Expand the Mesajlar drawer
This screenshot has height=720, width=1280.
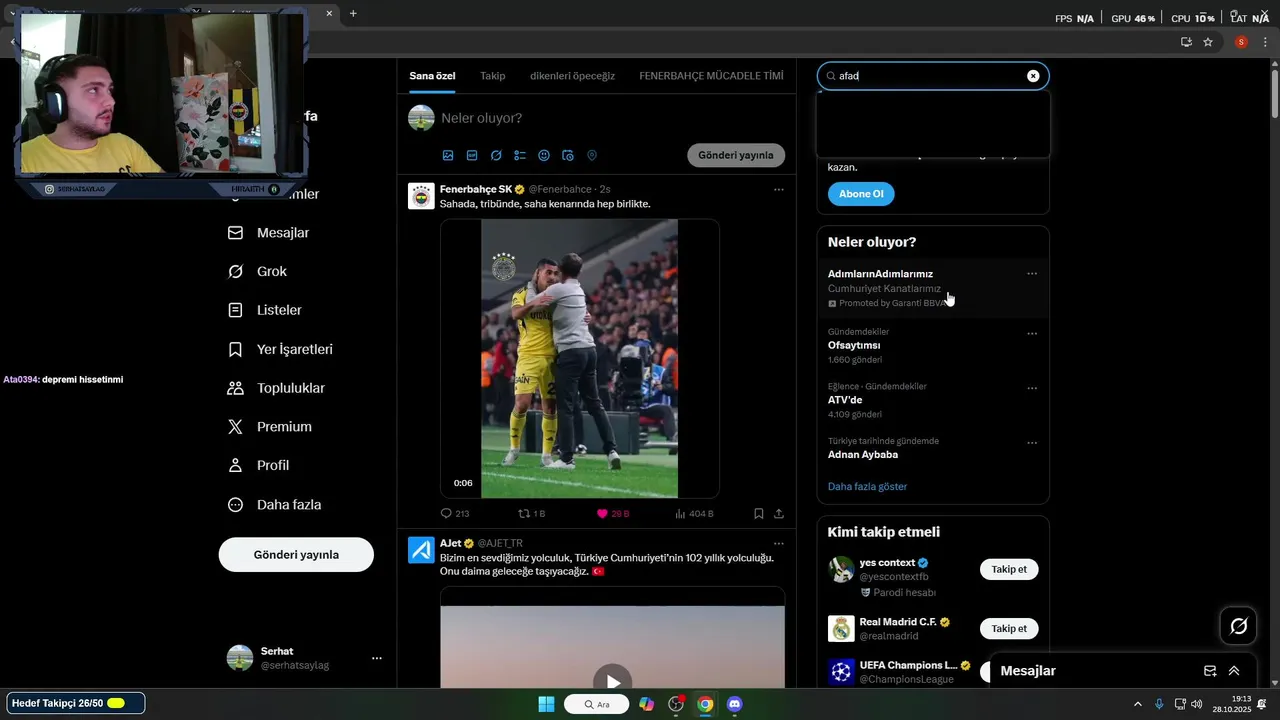pyautogui.click(x=1234, y=671)
